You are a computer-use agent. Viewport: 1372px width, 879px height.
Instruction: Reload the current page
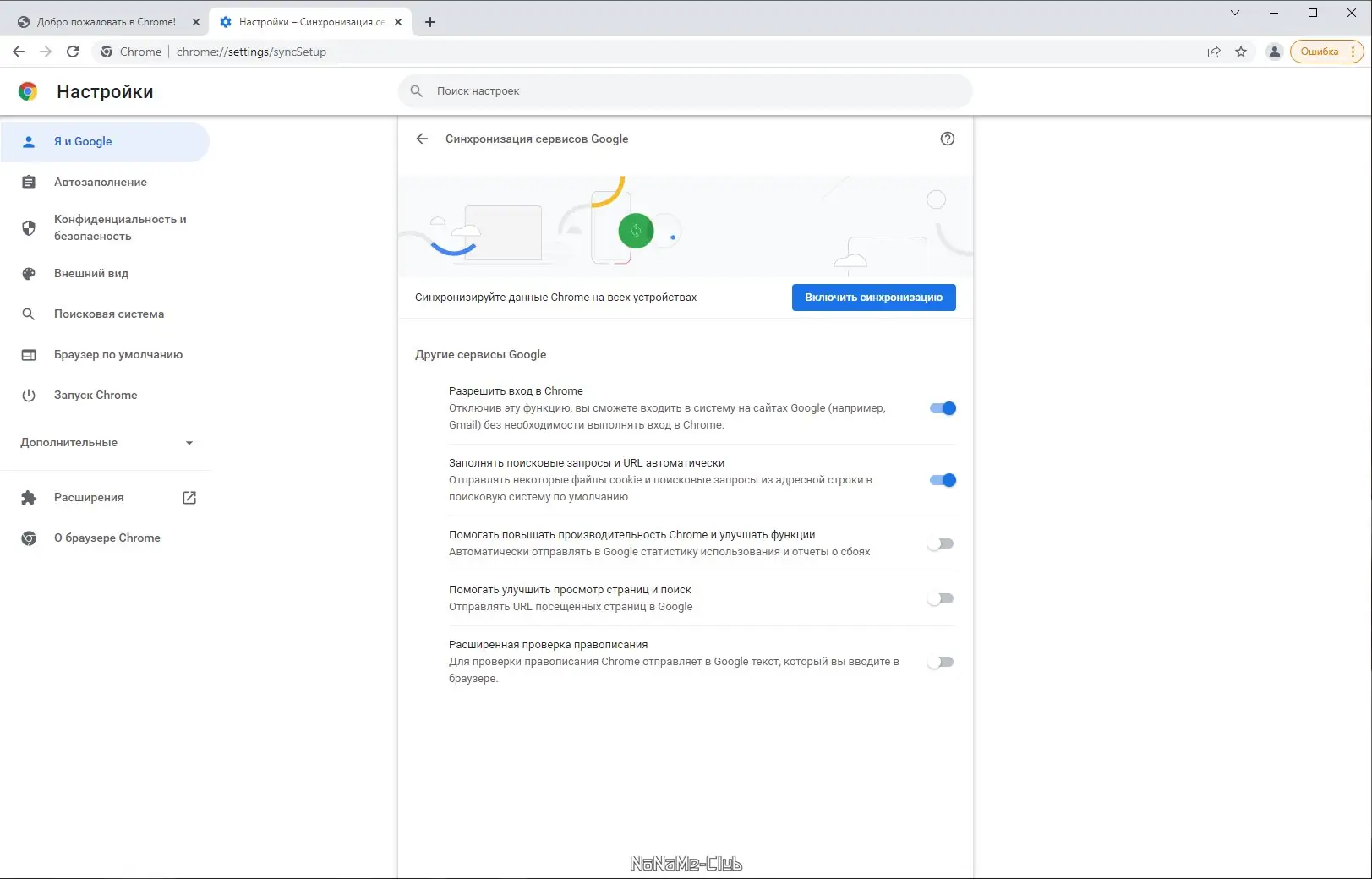pos(73,52)
